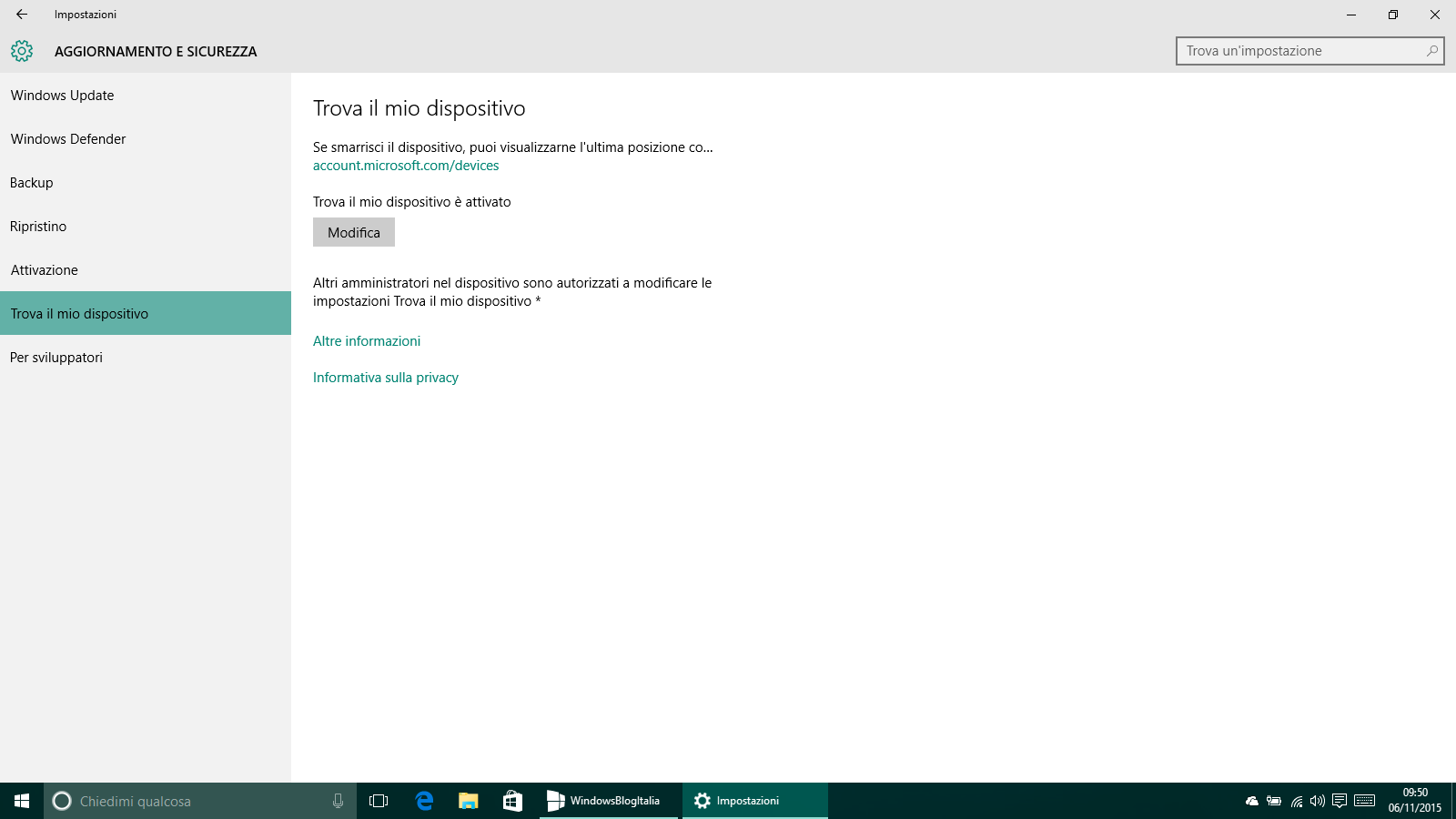Open Action Center notifications icon

tap(1340, 801)
